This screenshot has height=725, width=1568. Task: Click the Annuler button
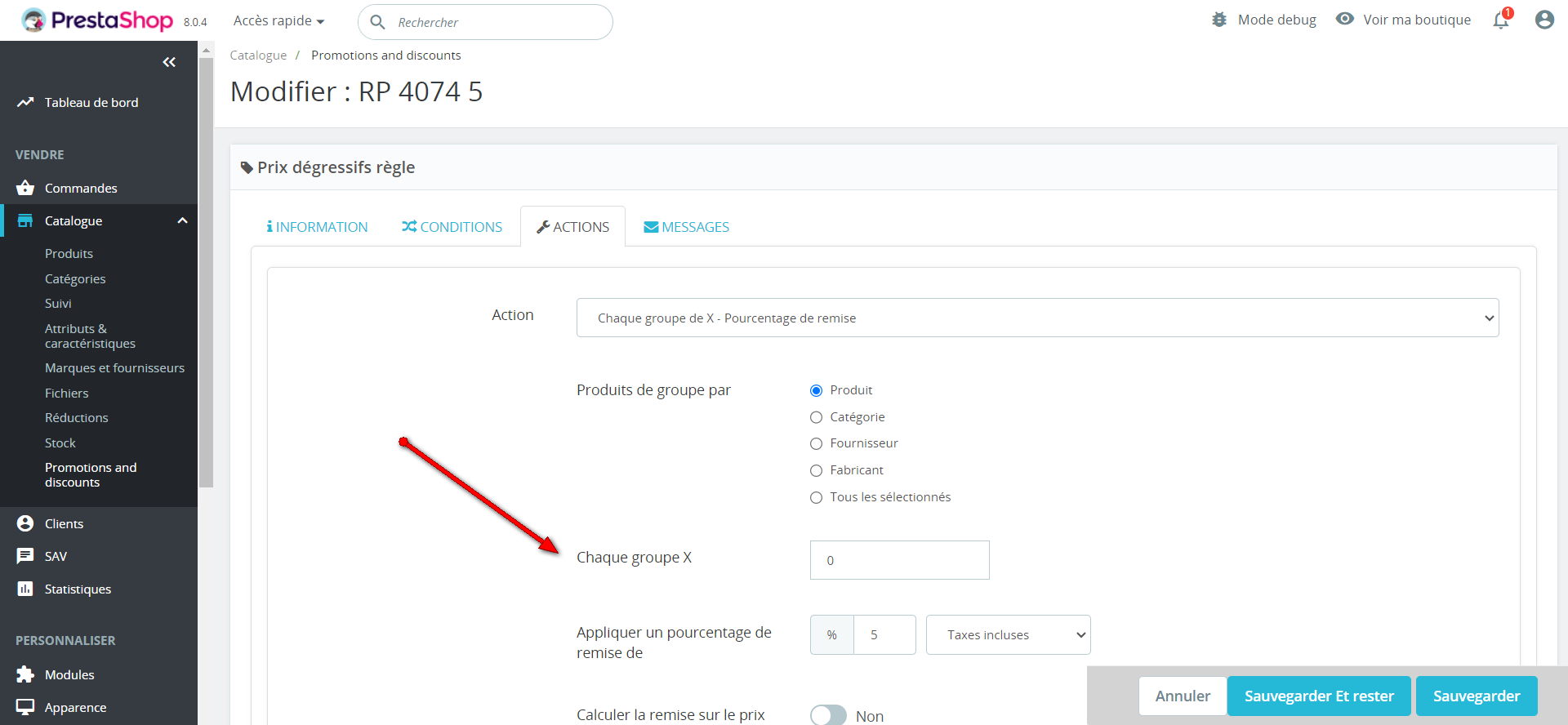point(1182,696)
